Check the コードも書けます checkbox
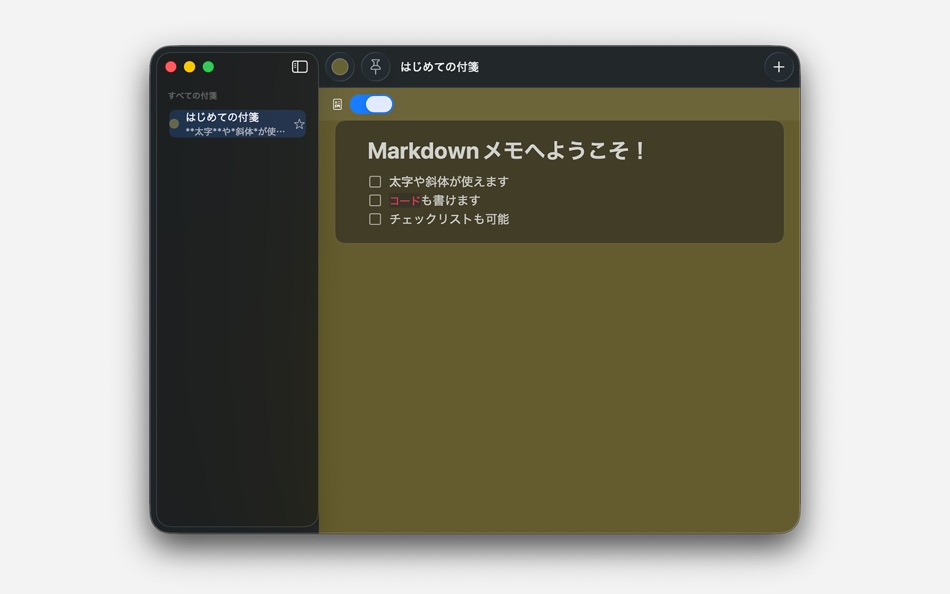Image resolution: width=950 pixels, height=594 pixels. 375,200
